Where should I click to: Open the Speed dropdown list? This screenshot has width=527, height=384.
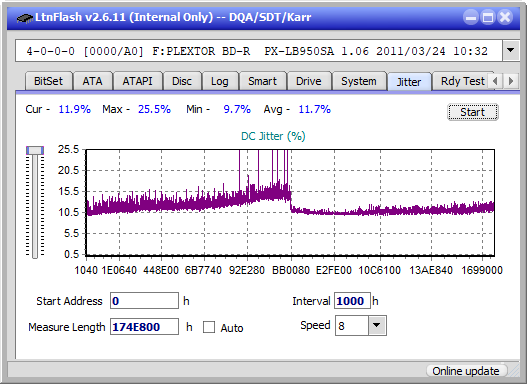coord(377,325)
